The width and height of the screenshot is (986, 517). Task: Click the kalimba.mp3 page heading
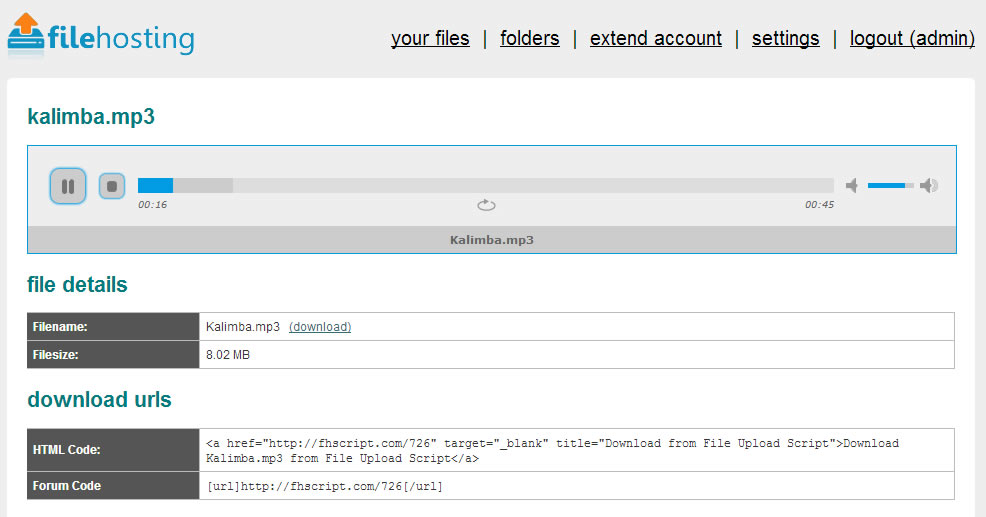91,116
